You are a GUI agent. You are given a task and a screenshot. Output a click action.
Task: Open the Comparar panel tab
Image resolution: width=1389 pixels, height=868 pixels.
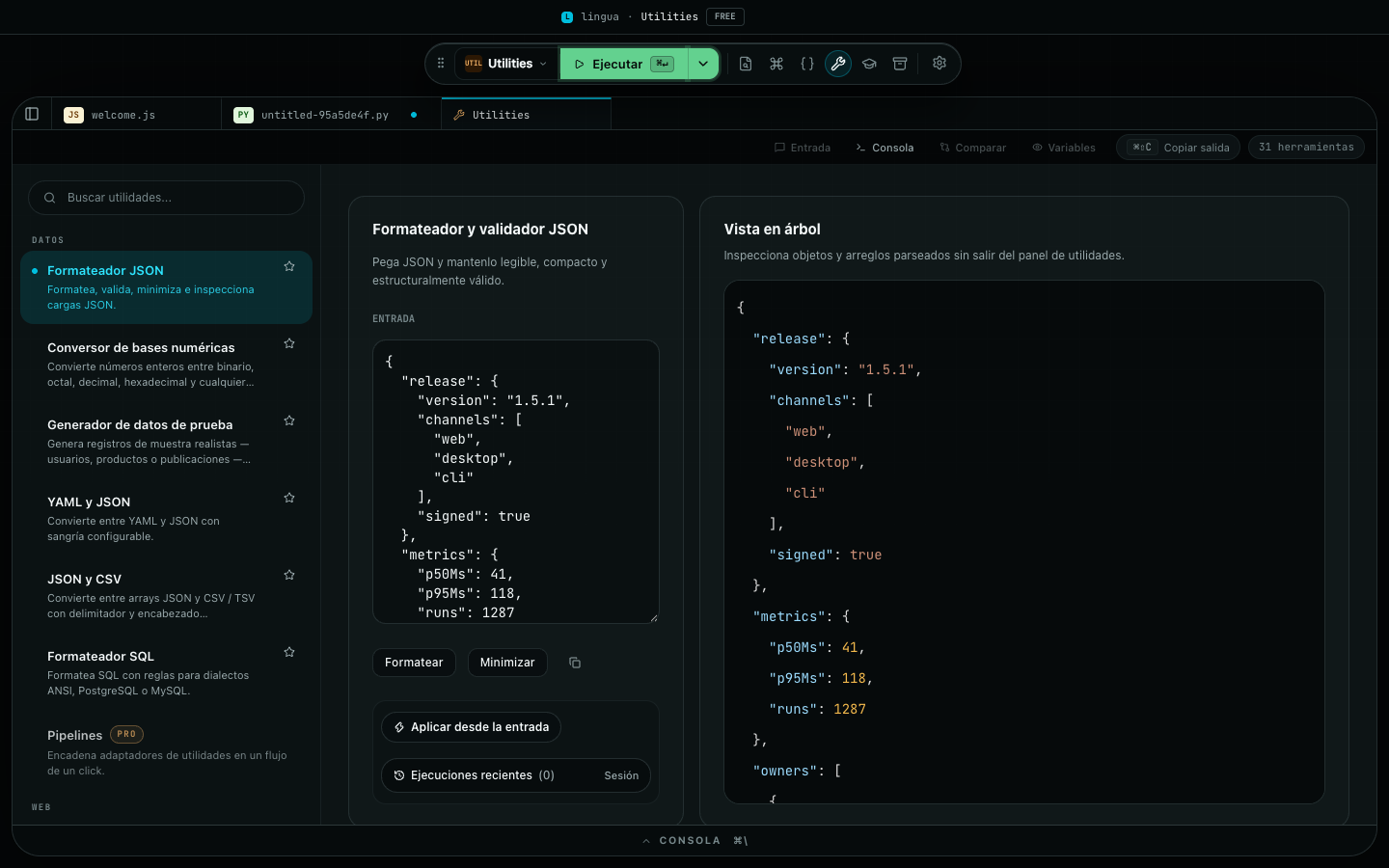[x=972, y=148]
